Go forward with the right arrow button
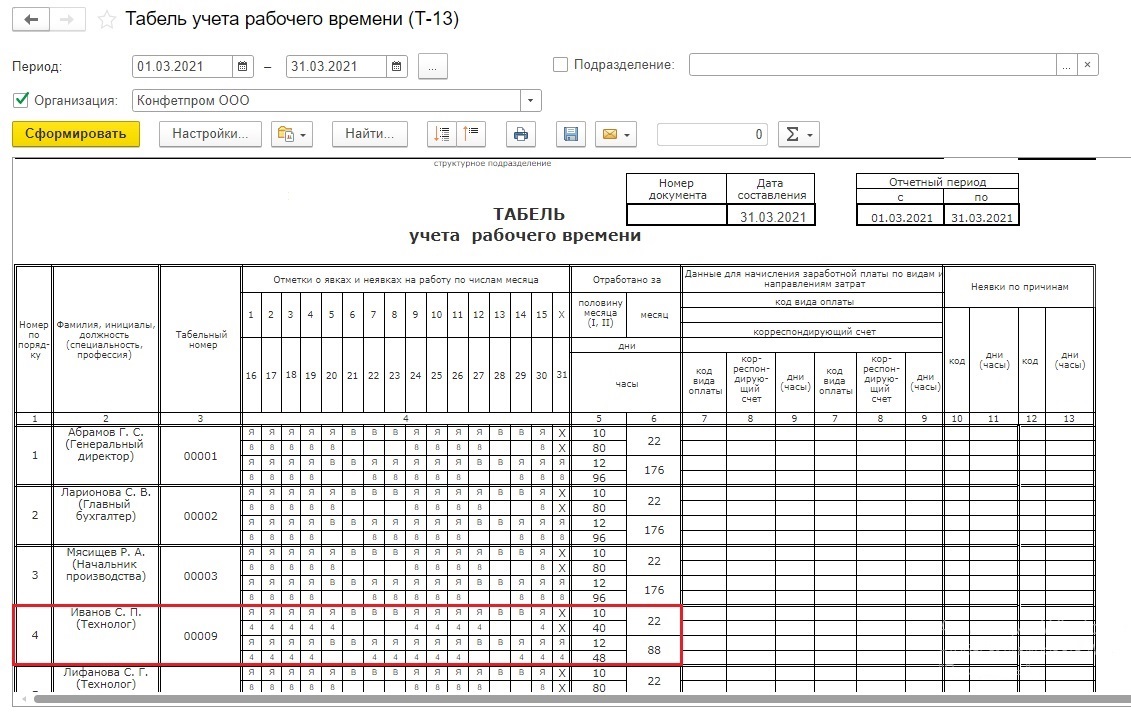This screenshot has height=713, width=1131. [x=67, y=19]
